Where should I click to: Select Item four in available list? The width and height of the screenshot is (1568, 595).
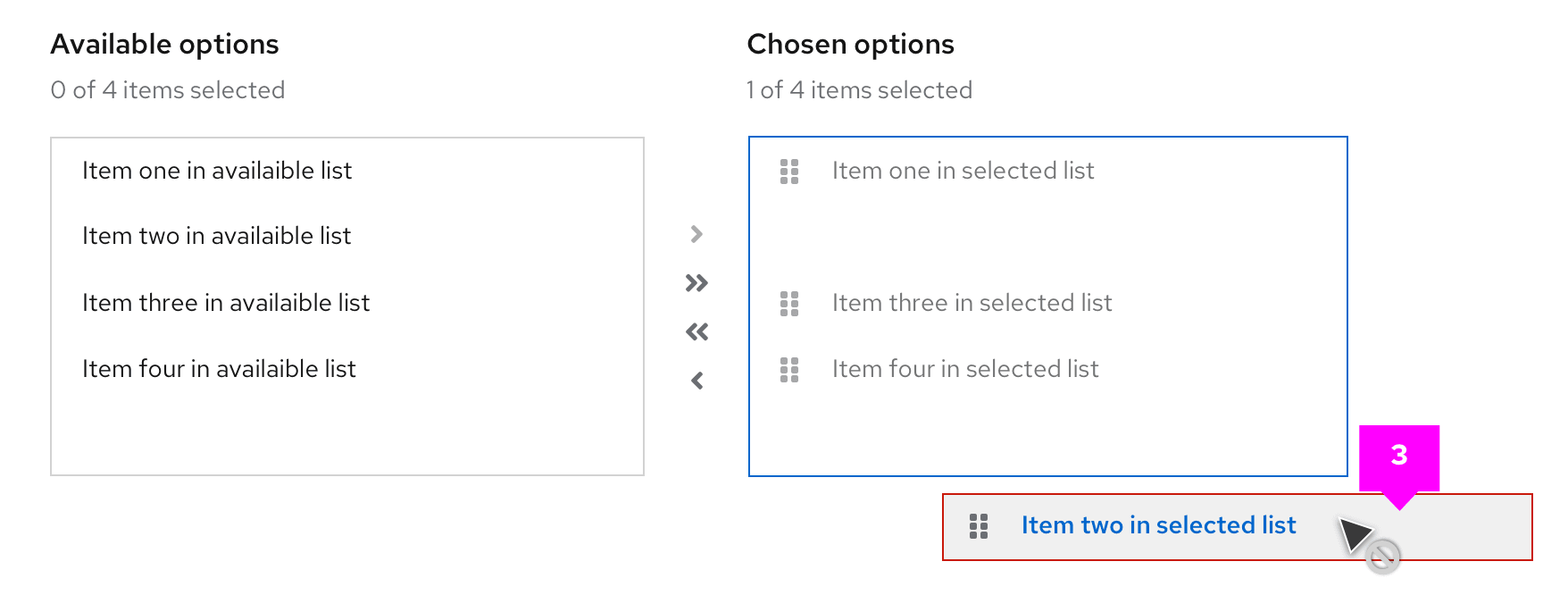click(219, 369)
